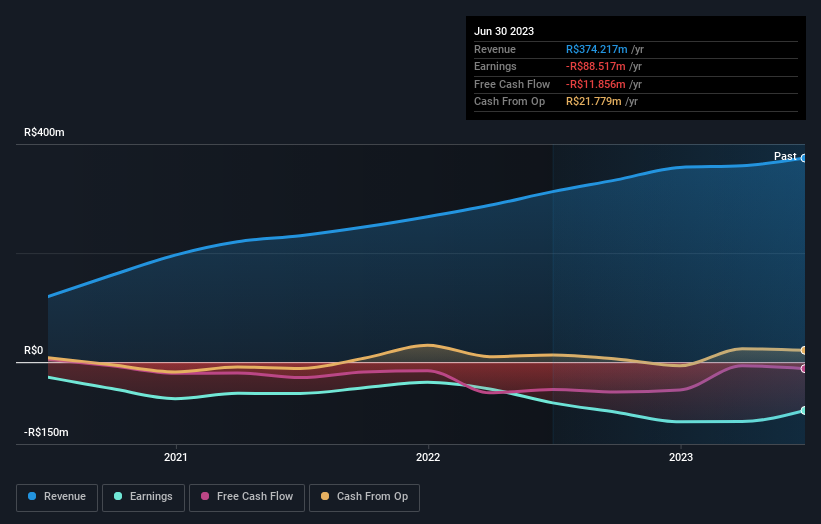The image size is (821, 524).
Task: Click the Cash From Op label in tooltip
Action: (x=509, y=102)
